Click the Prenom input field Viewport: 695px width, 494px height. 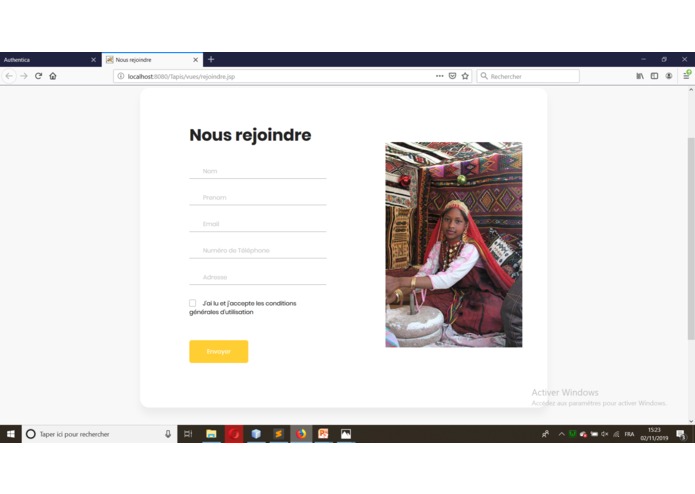click(258, 198)
